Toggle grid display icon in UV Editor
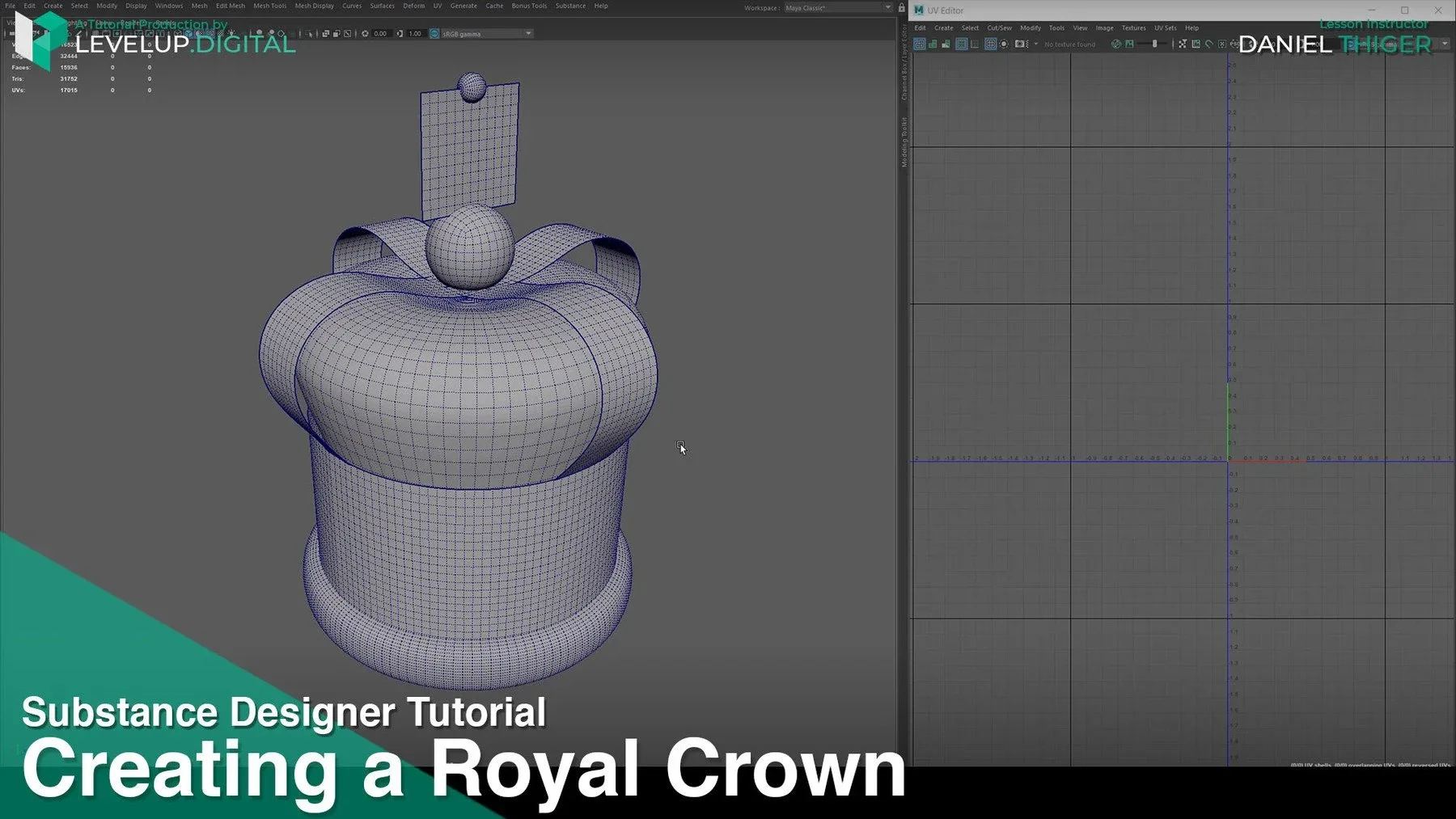1456x819 pixels. coord(990,44)
